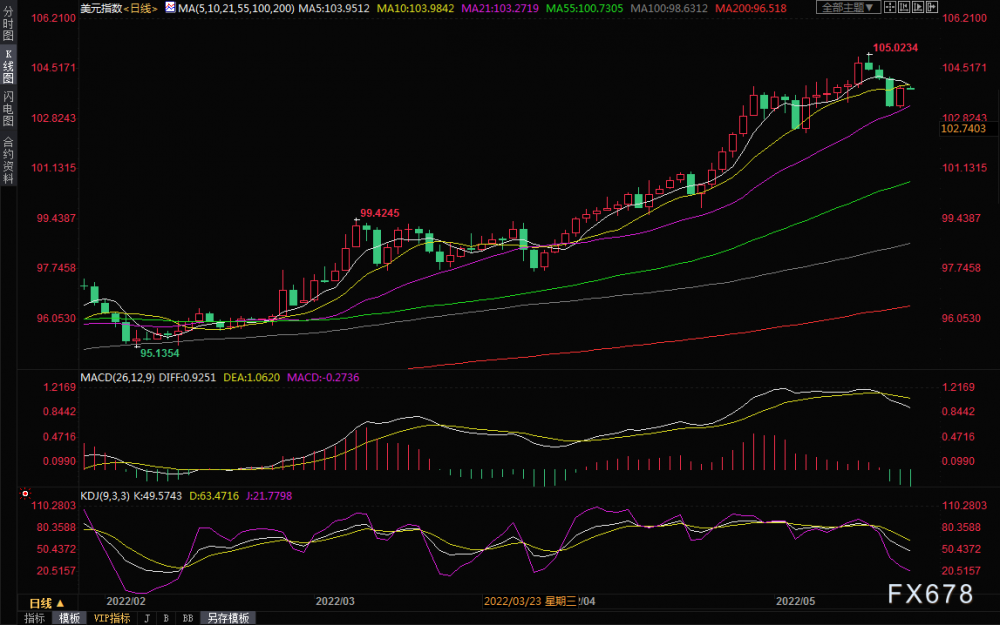Choose the J template button
The width and height of the screenshot is (1000, 625).
[147, 618]
